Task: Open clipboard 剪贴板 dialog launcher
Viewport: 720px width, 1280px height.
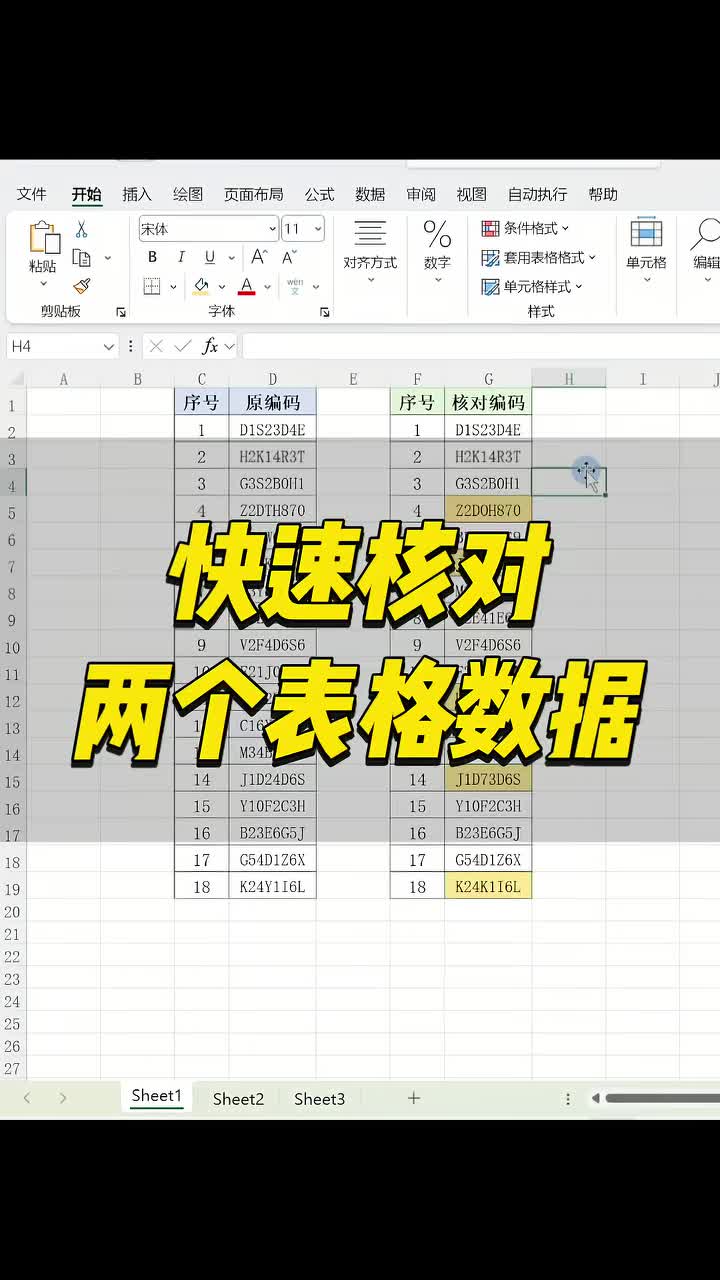Action: (x=121, y=312)
